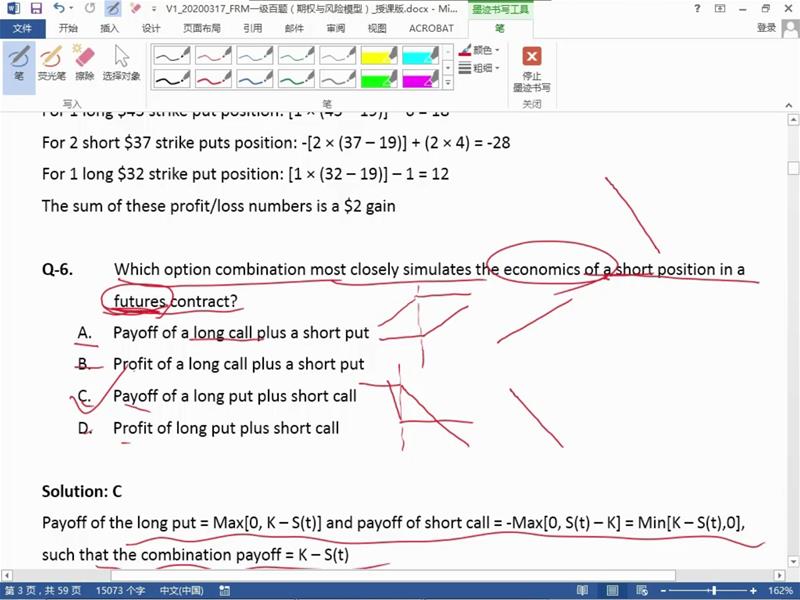Switch to Print Layout view

[x=612, y=591]
